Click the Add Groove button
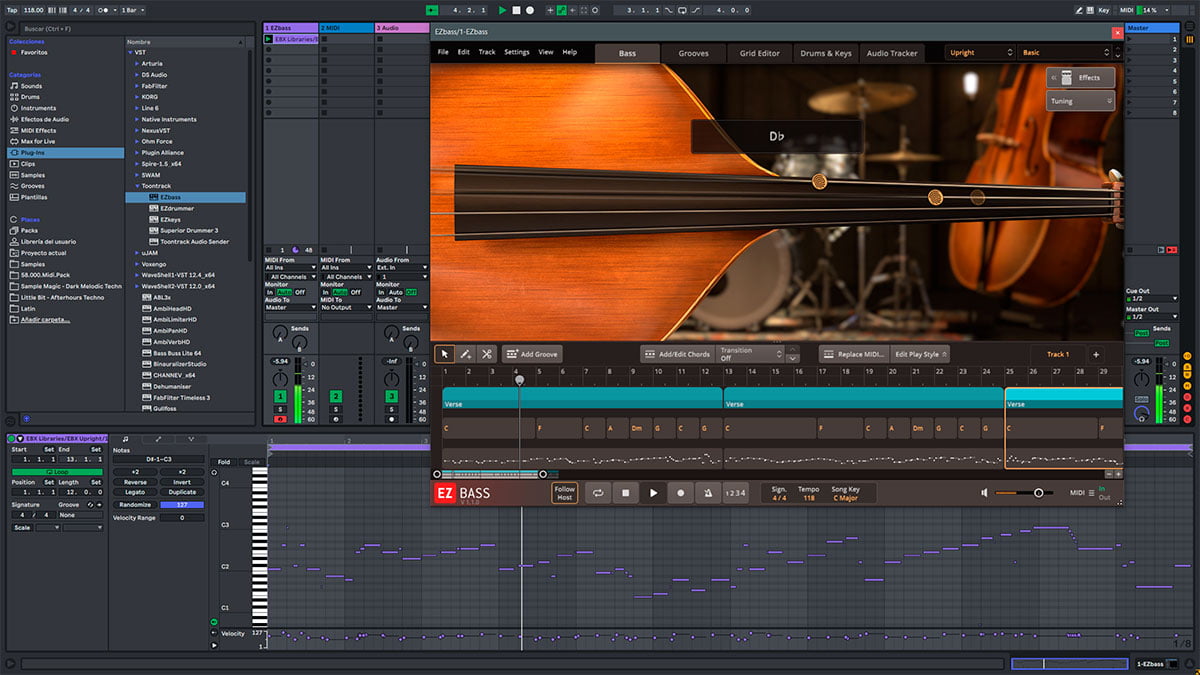Viewport: 1200px width, 675px height. [532, 354]
